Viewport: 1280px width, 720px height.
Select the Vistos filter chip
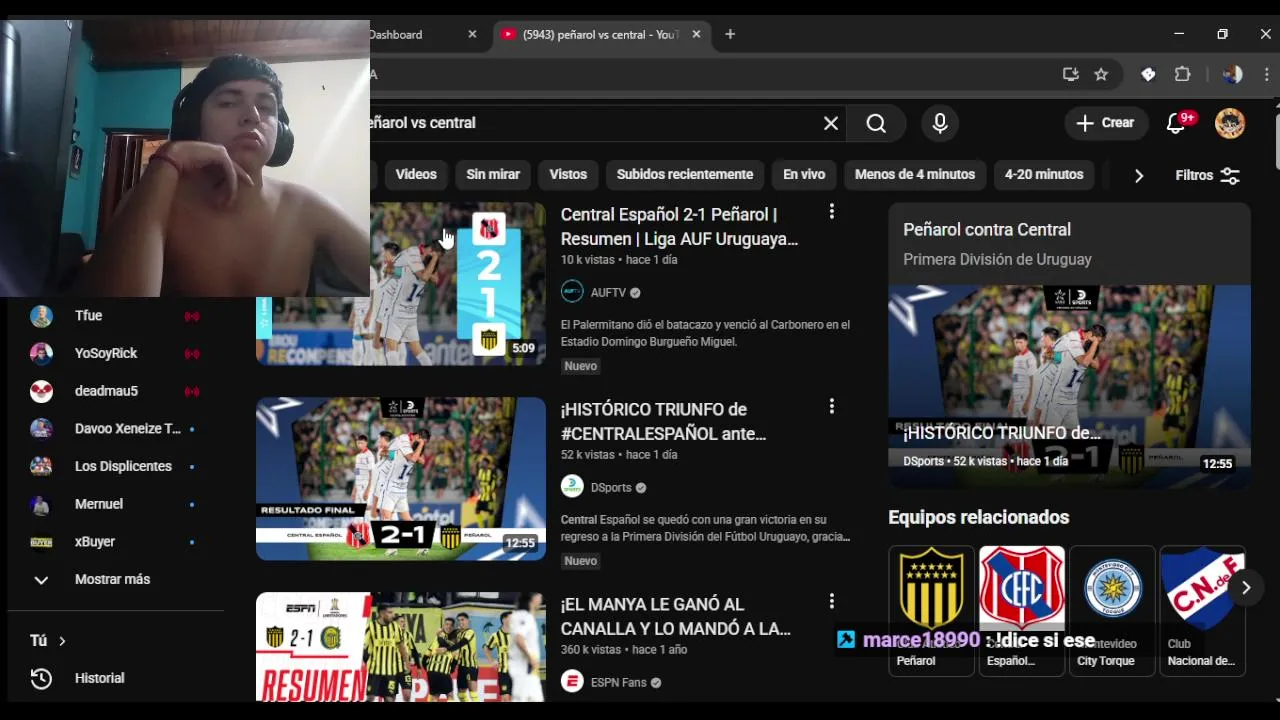point(568,175)
